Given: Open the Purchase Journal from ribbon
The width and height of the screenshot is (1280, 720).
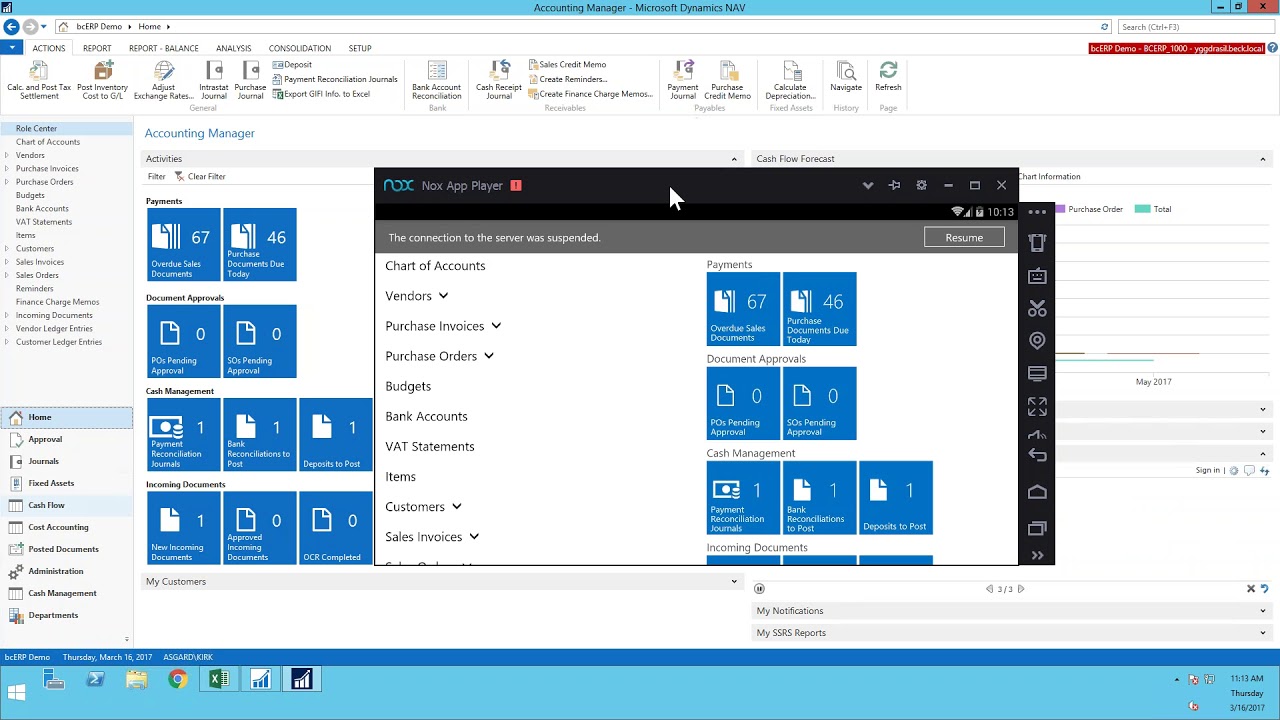Looking at the screenshot, I should click(x=250, y=80).
